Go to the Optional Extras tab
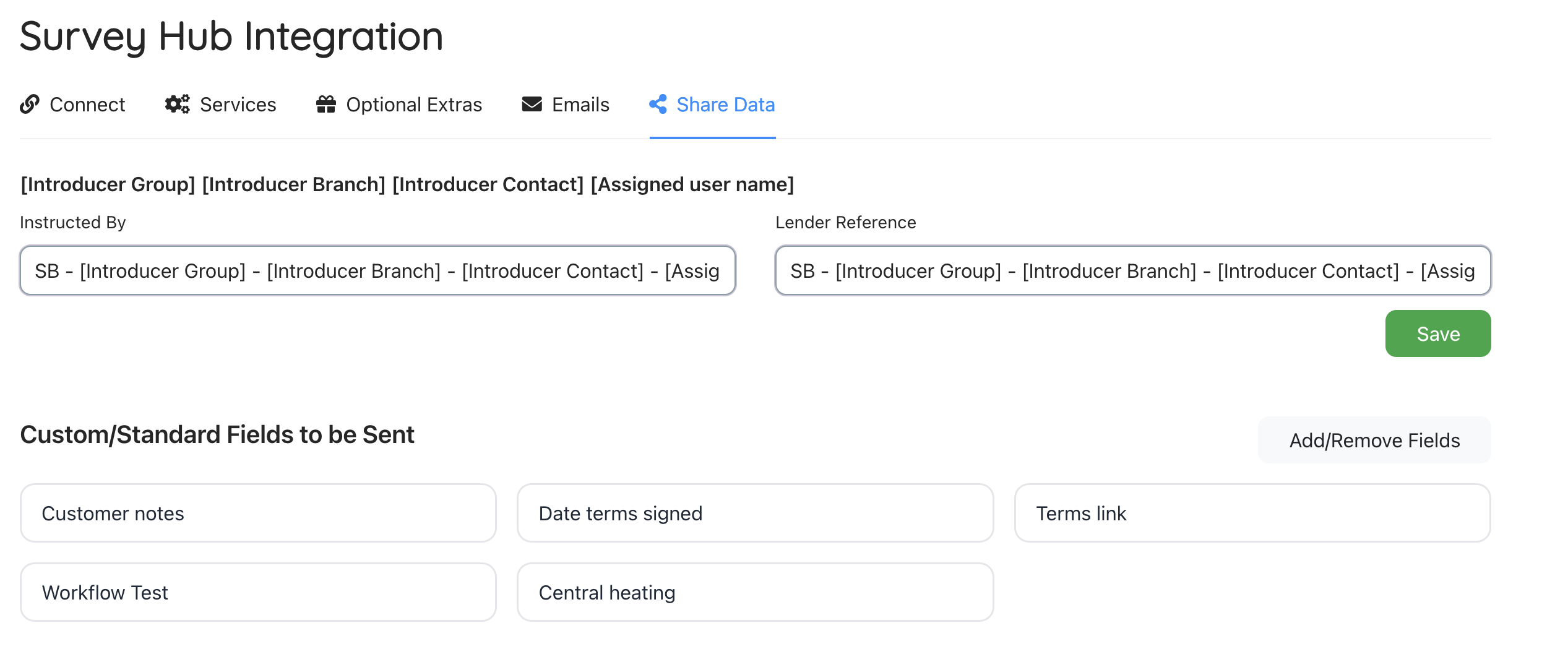 point(413,105)
